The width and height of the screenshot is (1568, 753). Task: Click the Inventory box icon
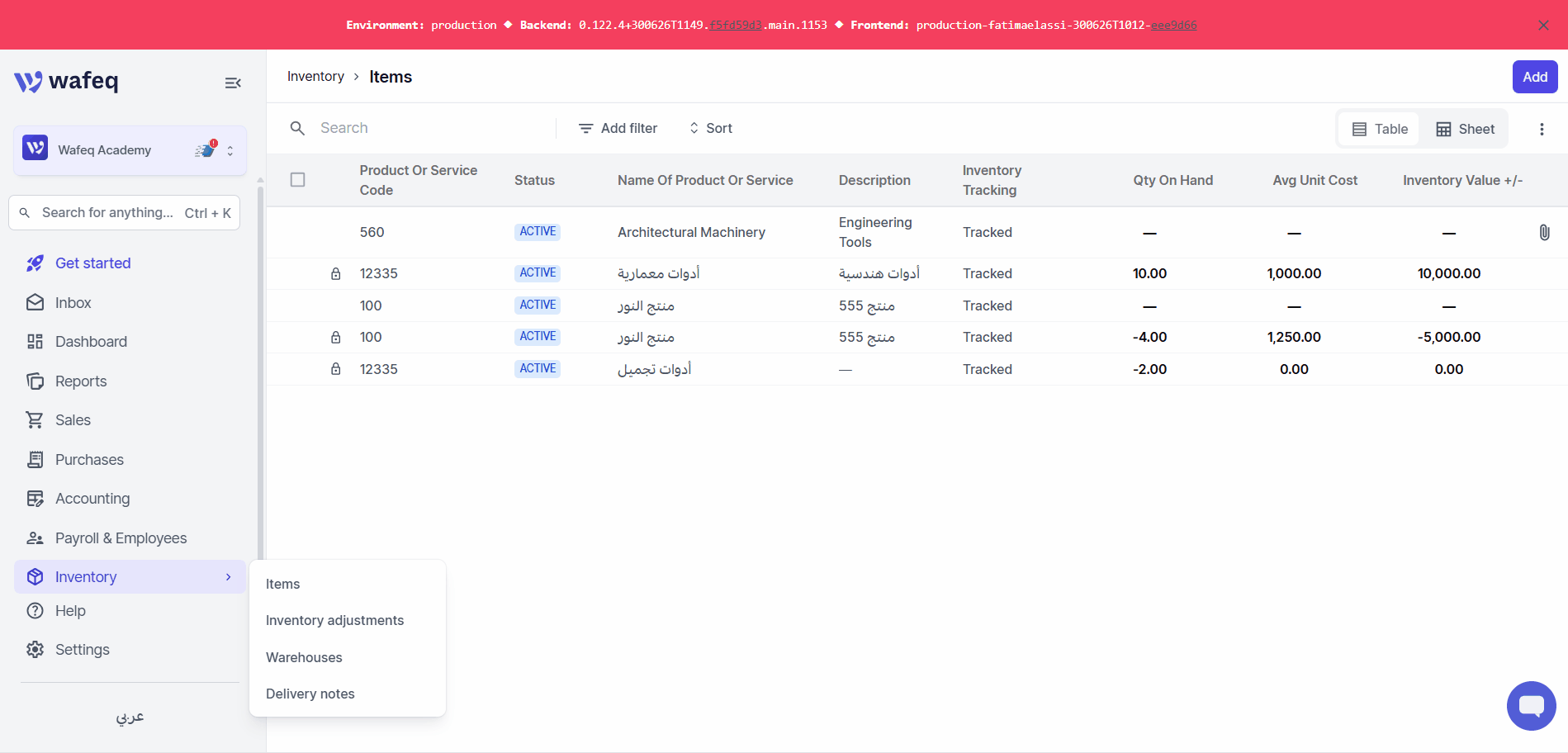(x=35, y=577)
